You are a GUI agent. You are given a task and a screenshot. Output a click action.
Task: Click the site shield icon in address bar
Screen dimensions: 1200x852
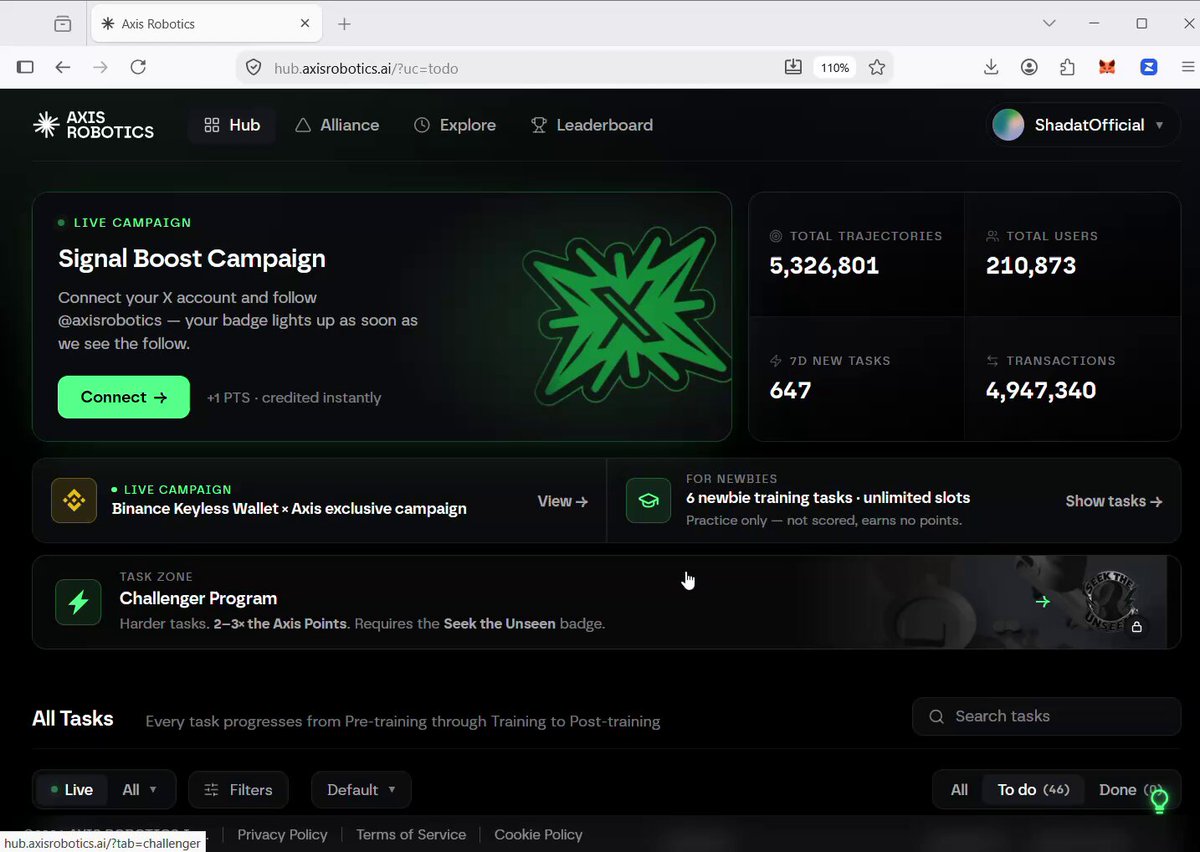pos(254,67)
